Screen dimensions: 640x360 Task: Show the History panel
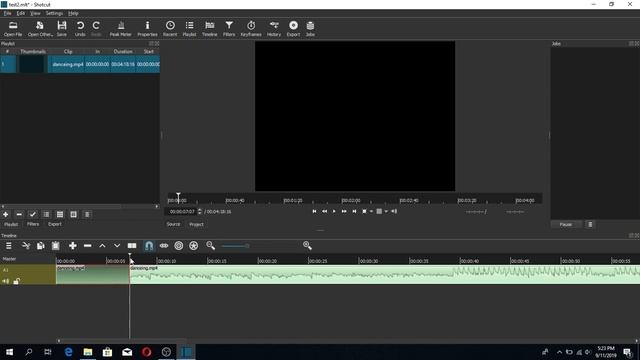[274, 29]
